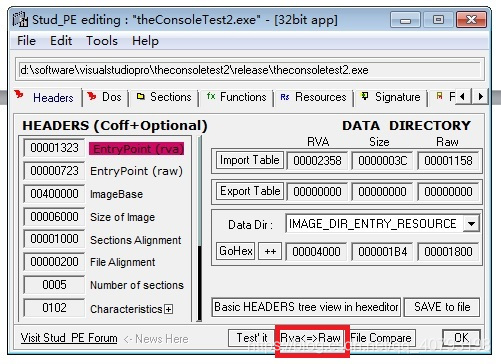Click the Export Table button
Screen dimensions: 501x364
[x=250, y=191]
